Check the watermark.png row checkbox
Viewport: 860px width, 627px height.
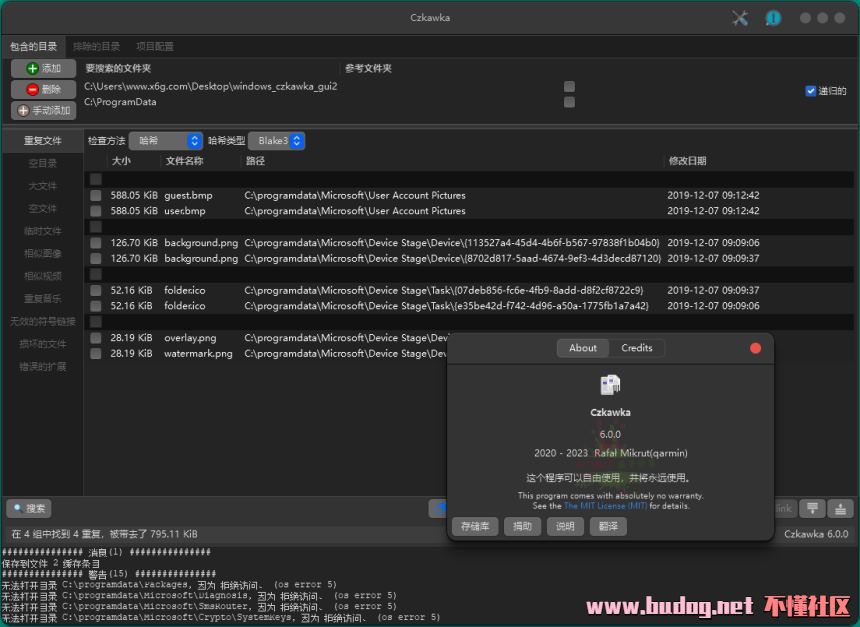96,354
